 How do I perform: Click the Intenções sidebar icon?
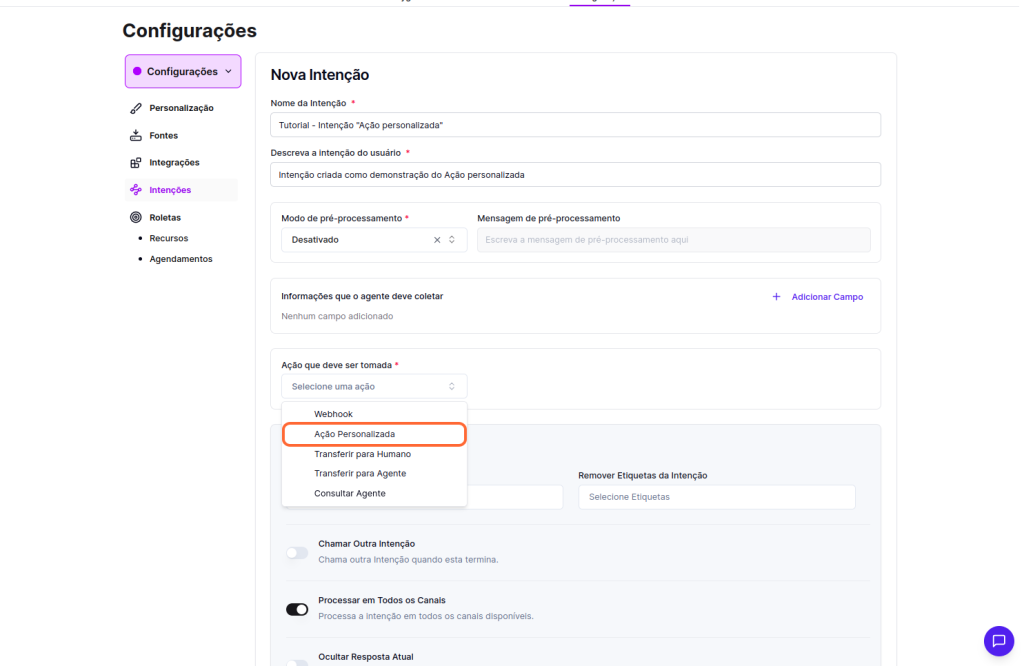tap(136, 190)
